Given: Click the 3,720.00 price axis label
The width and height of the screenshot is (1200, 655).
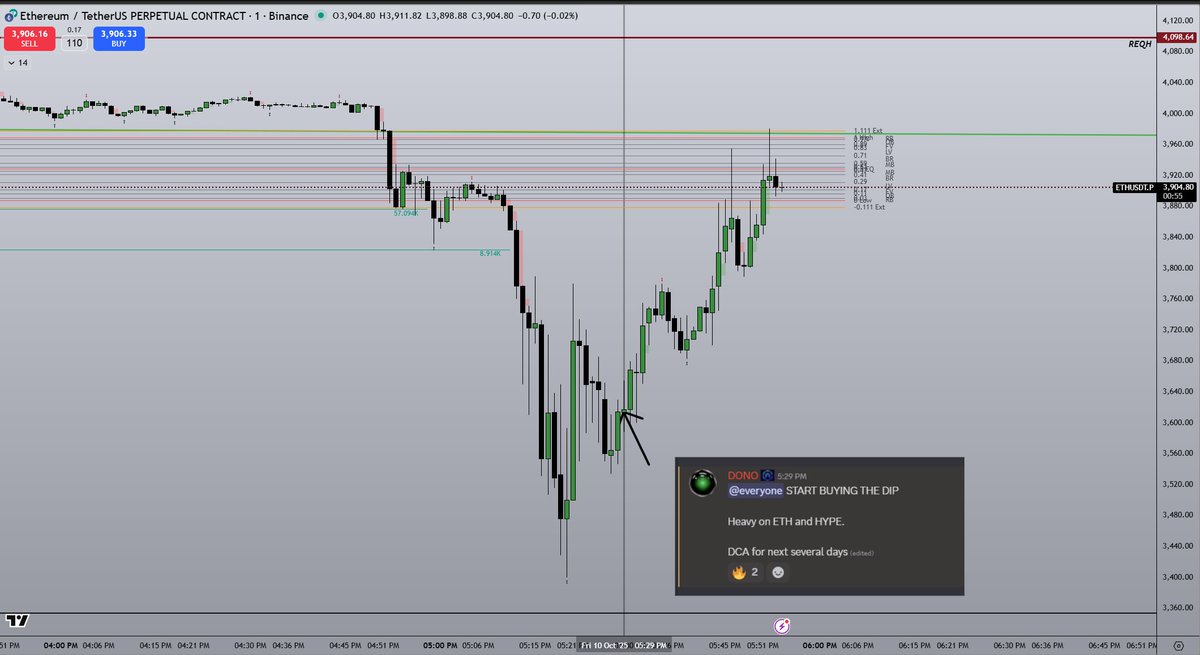Looking at the screenshot, I should tap(1176, 330).
